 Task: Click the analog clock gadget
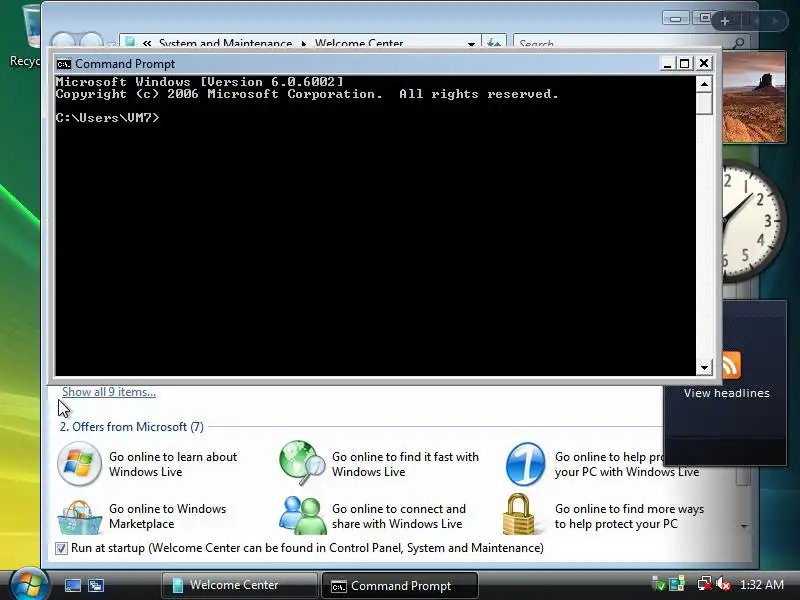point(754,220)
